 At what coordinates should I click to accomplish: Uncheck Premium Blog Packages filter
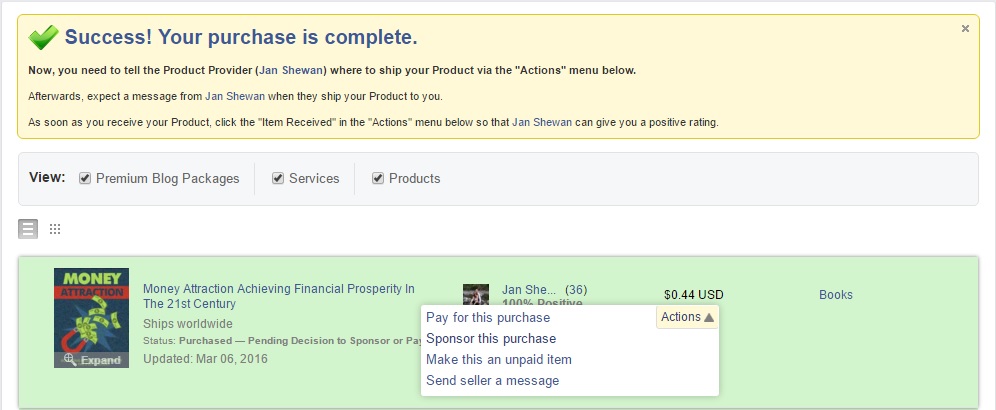pos(86,178)
